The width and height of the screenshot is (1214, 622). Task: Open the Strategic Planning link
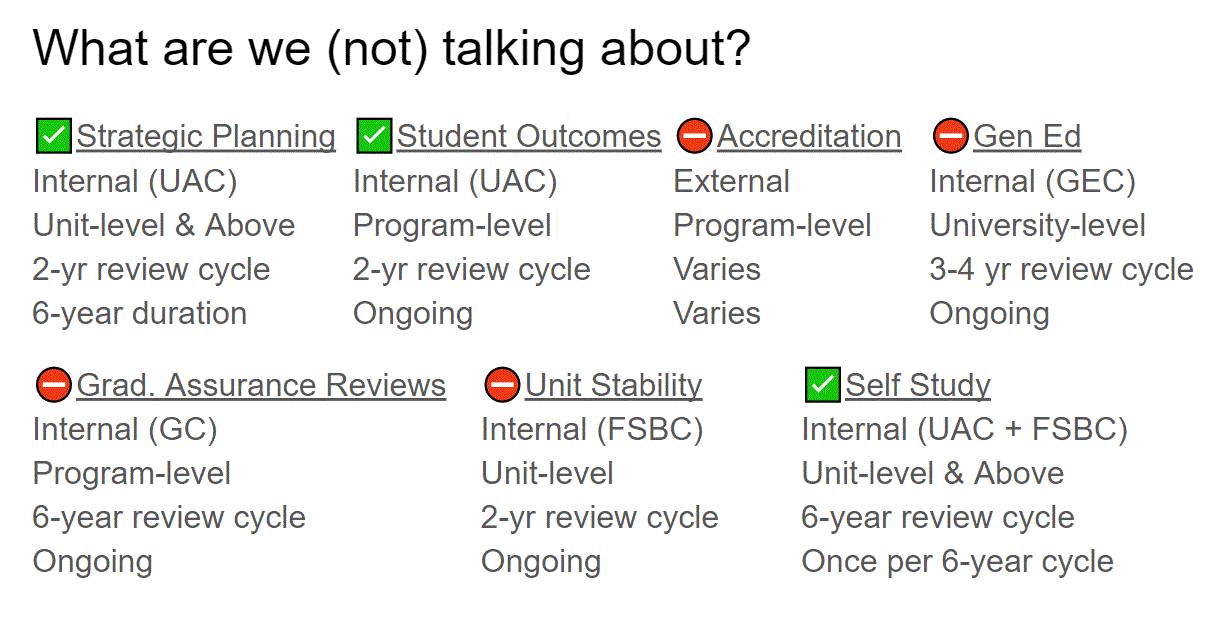206,136
